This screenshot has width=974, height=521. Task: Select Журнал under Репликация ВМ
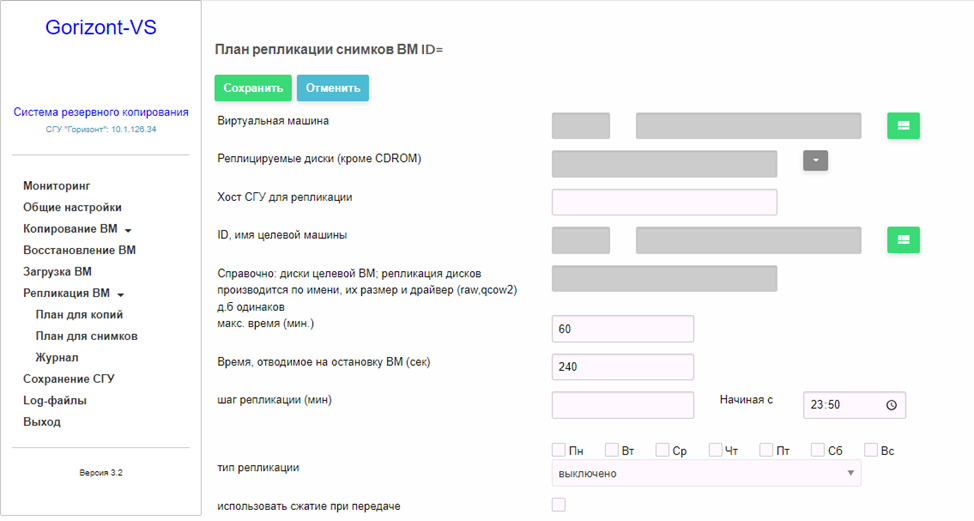click(x=57, y=357)
